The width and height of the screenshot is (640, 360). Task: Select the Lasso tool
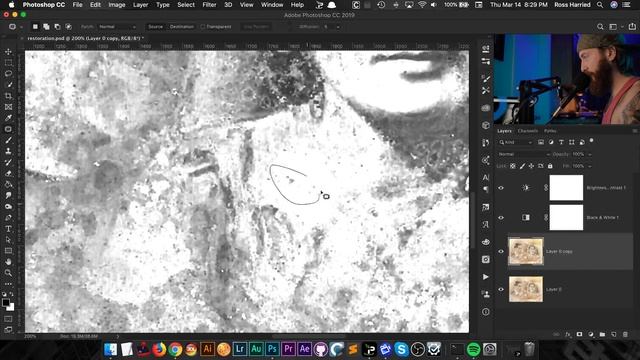click(x=8, y=74)
